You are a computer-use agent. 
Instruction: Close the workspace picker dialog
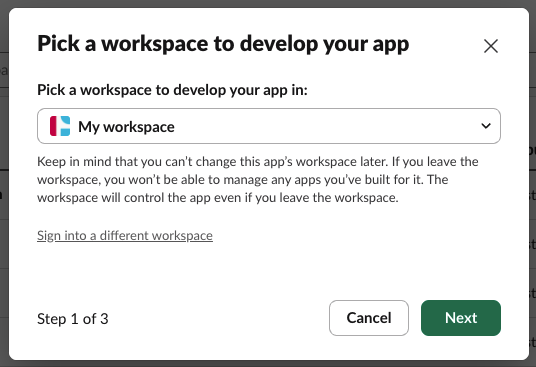[491, 46]
